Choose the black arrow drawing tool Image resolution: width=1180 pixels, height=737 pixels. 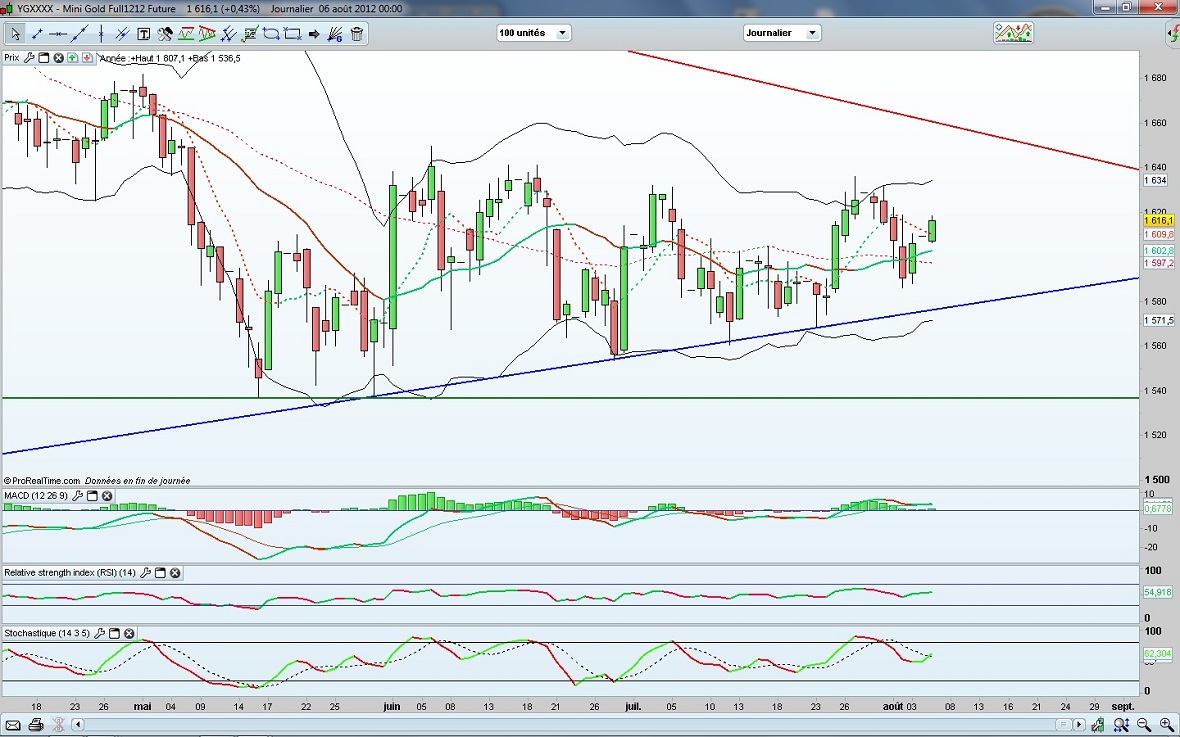315,34
